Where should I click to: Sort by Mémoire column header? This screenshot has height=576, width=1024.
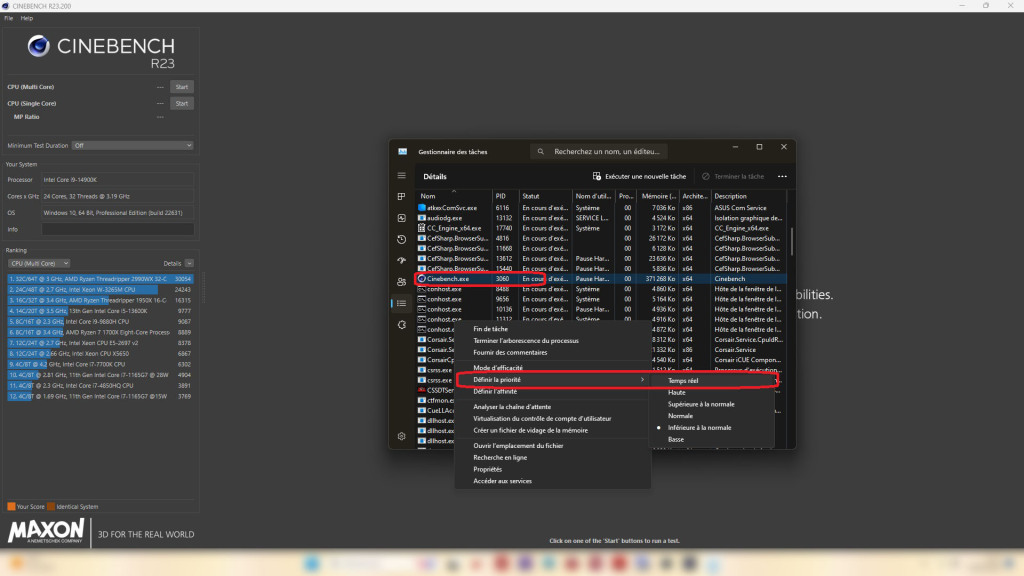coord(658,196)
